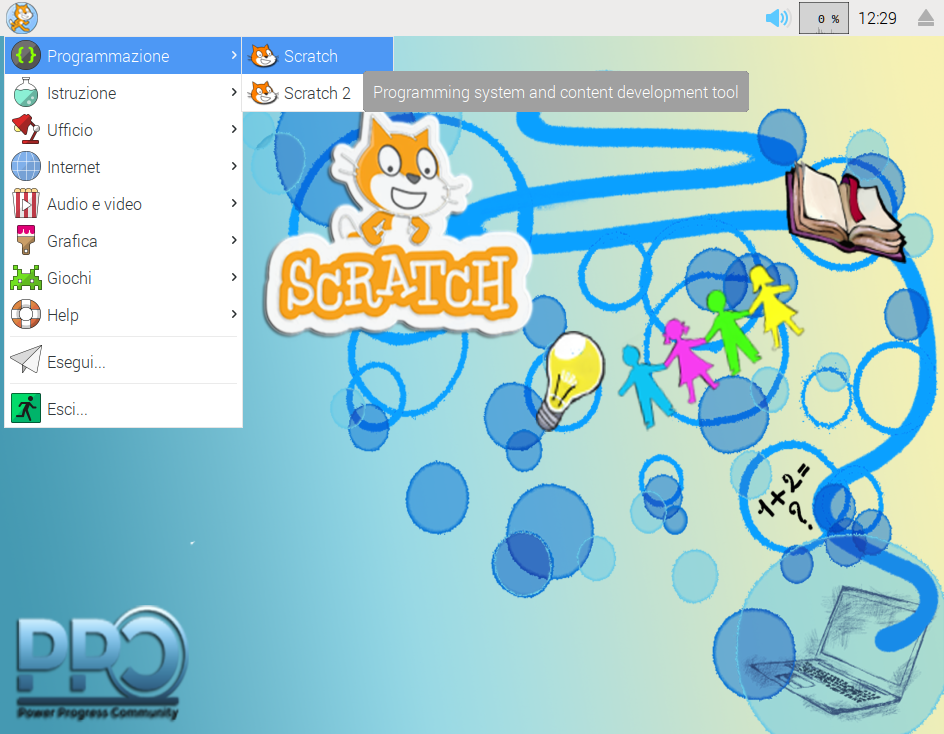Click the Ufficio red desk lamp icon
The height and width of the screenshot is (734, 944).
click(26, 129)
